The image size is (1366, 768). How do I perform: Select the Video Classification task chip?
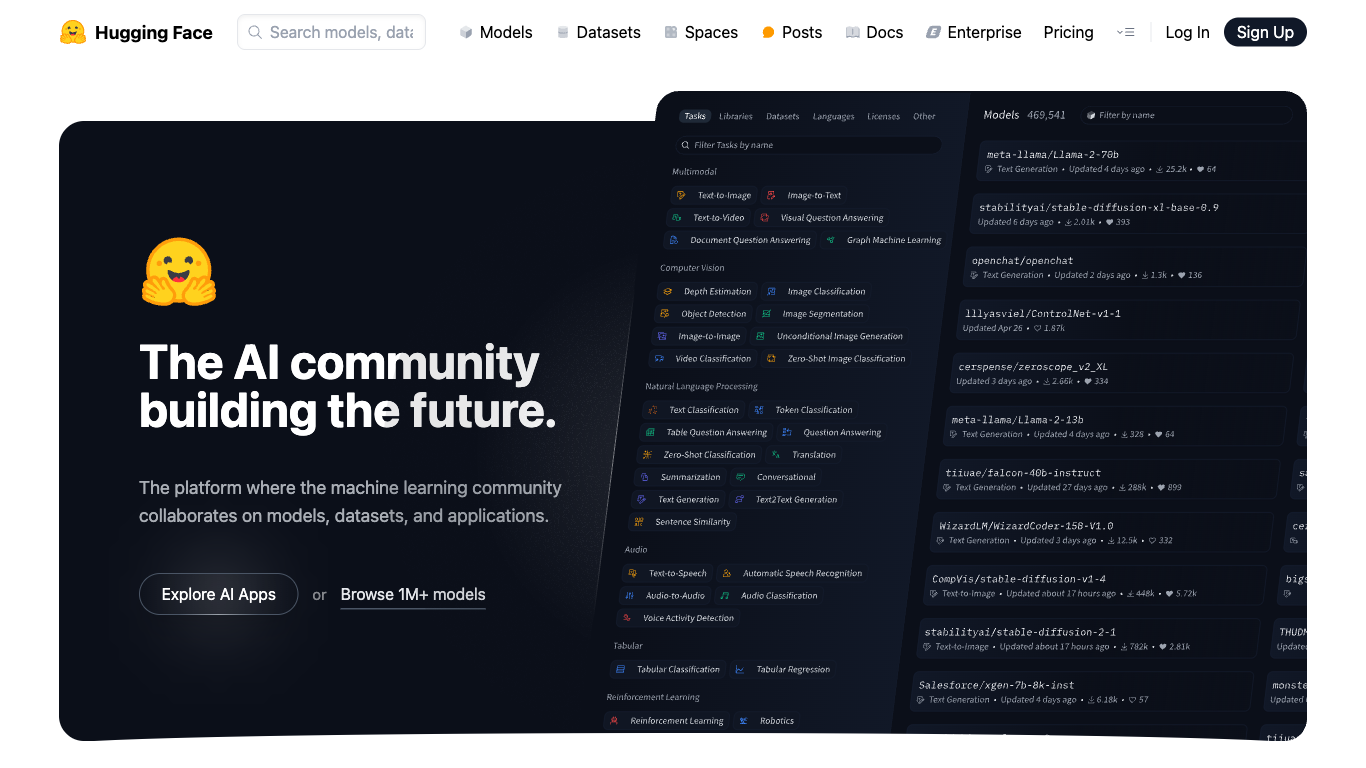tap(702, 358)
